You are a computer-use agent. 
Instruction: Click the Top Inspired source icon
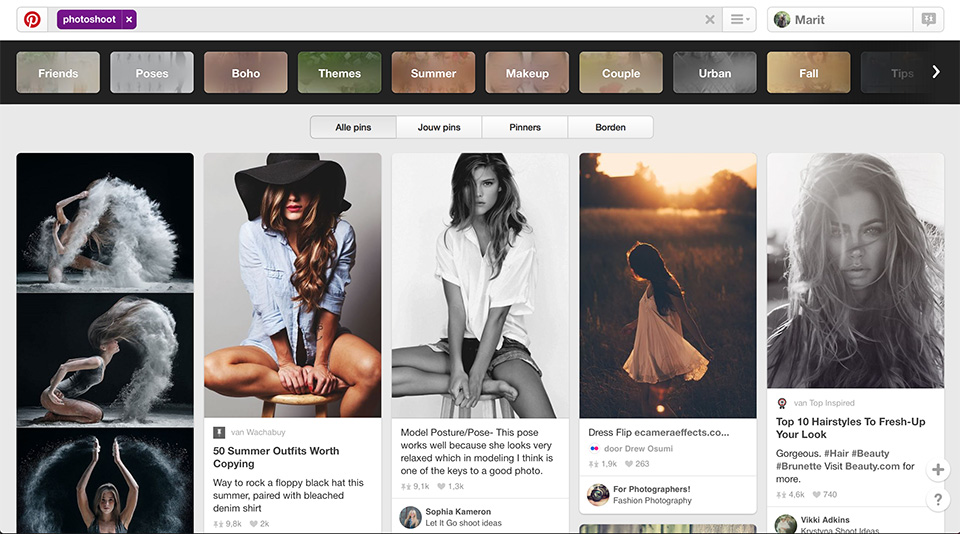[x=782, y=403]
